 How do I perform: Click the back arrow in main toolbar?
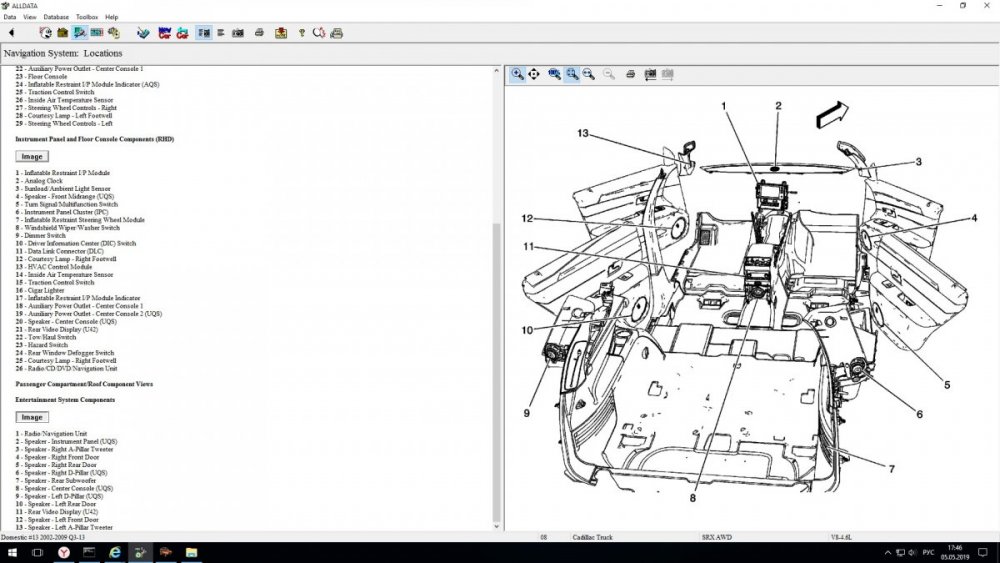pyautogui.click(x=11, y=33)
